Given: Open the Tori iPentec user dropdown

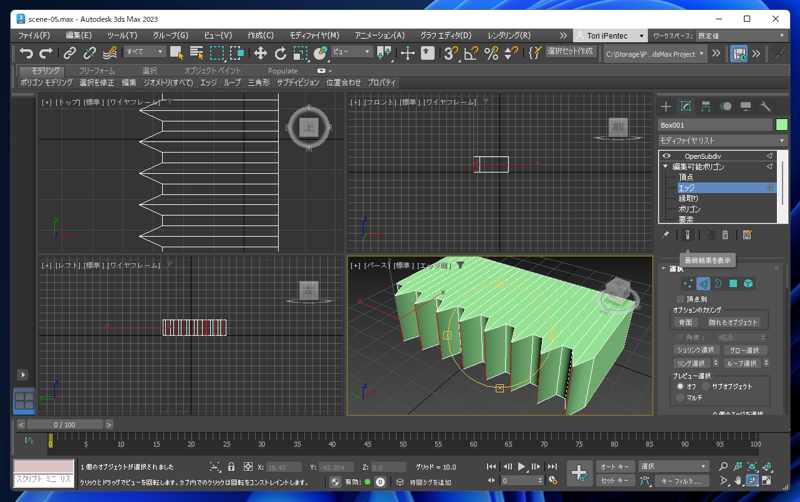Looking at the screenshot, I should 611,36.
